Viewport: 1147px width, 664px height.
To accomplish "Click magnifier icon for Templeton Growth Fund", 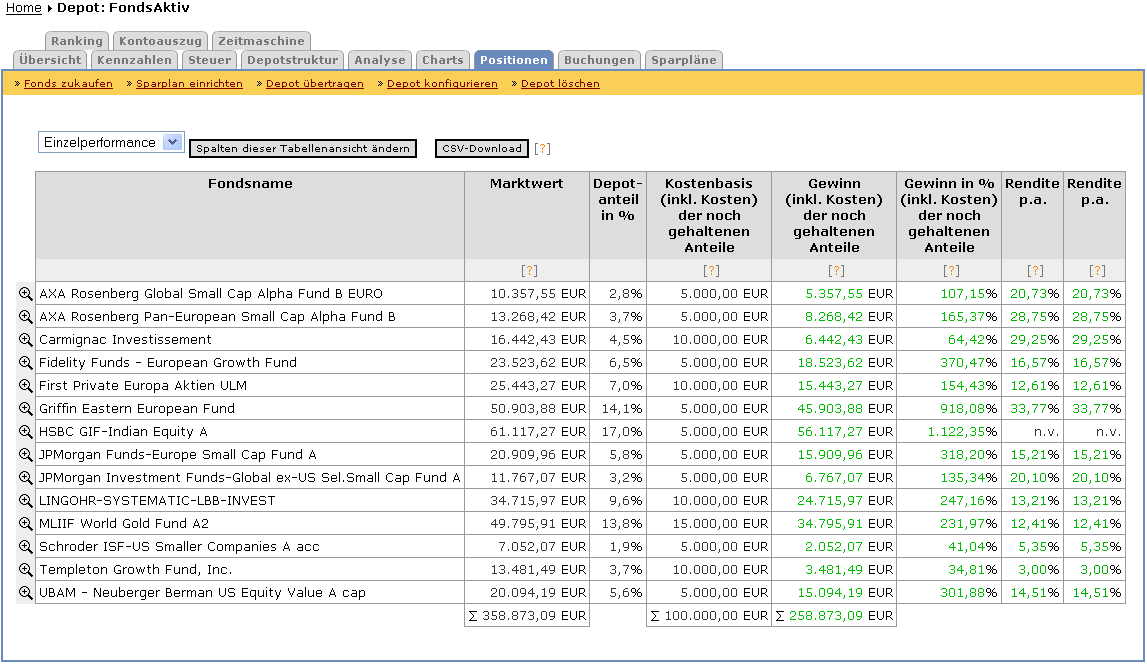I will pos(26,569).
